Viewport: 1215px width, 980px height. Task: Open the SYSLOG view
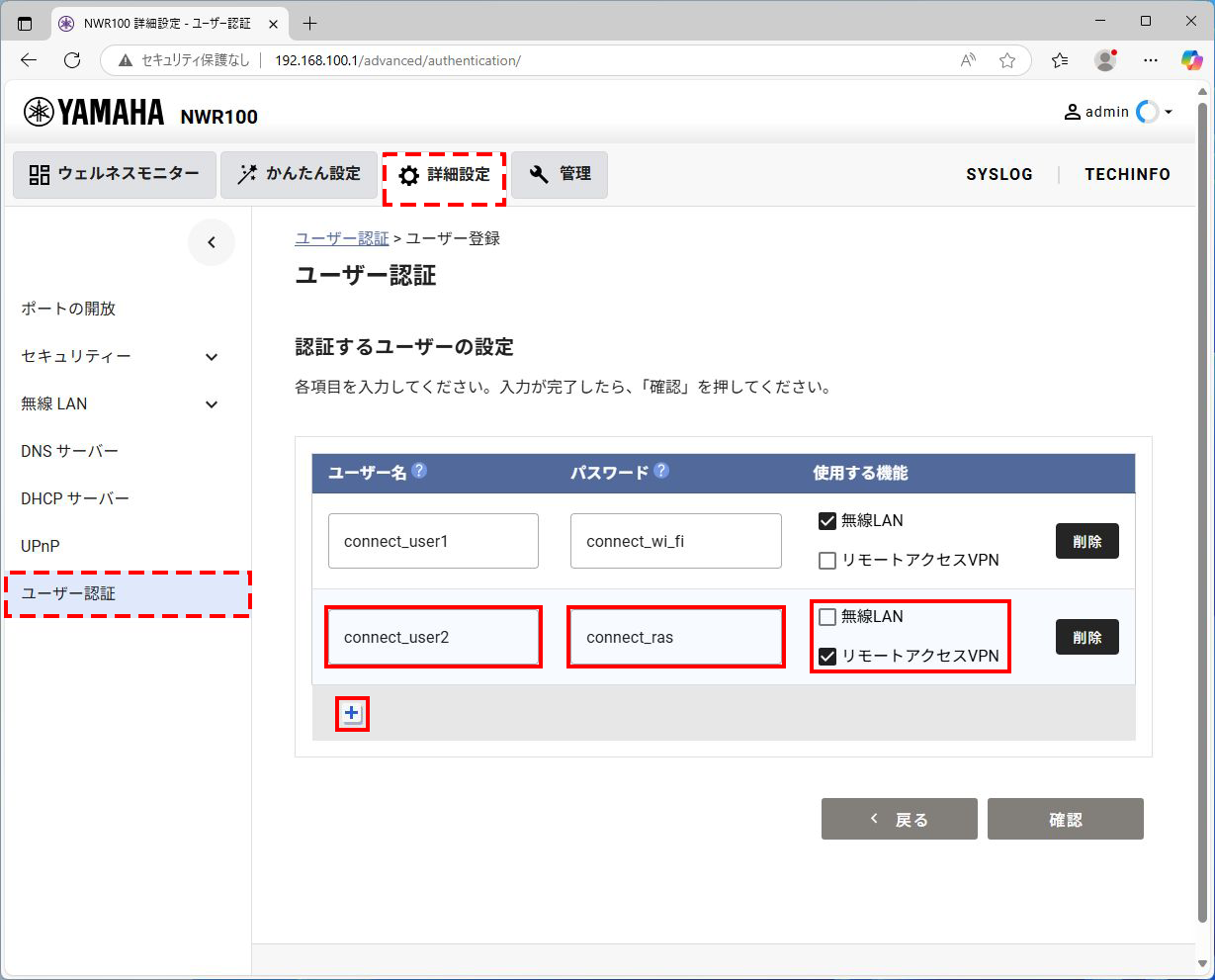point(998,174)
